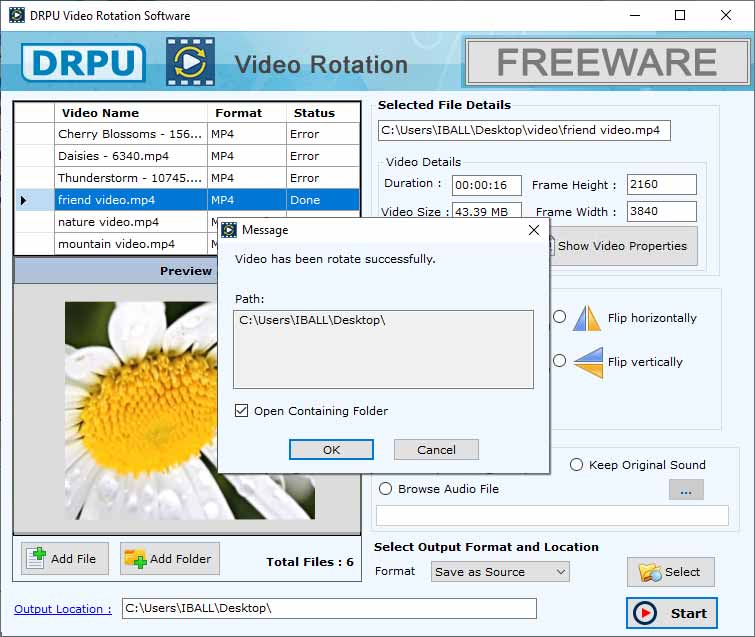Click the flip vertically triangle icon

click(x=588, y=362)
